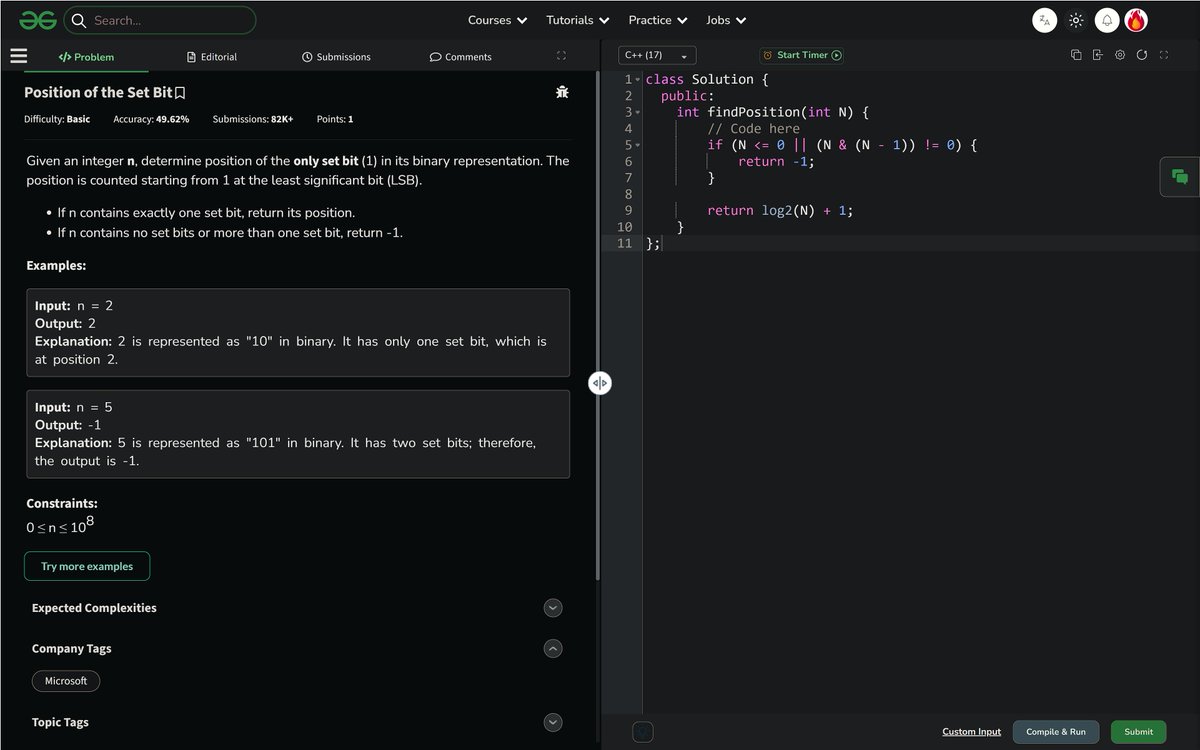Click the GeeksforGeeks logo
This screenshot has height=750, width=1200.
(37, 20)
